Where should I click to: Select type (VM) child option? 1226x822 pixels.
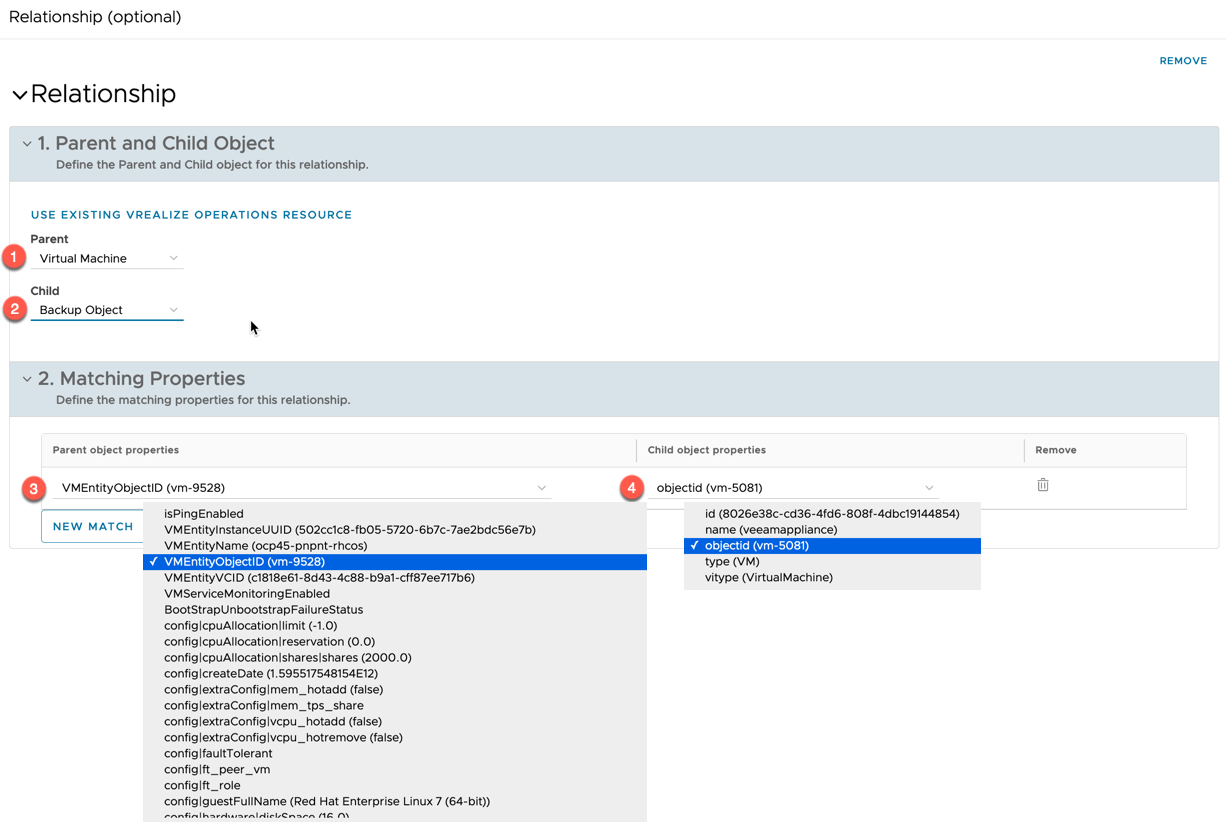832,562
